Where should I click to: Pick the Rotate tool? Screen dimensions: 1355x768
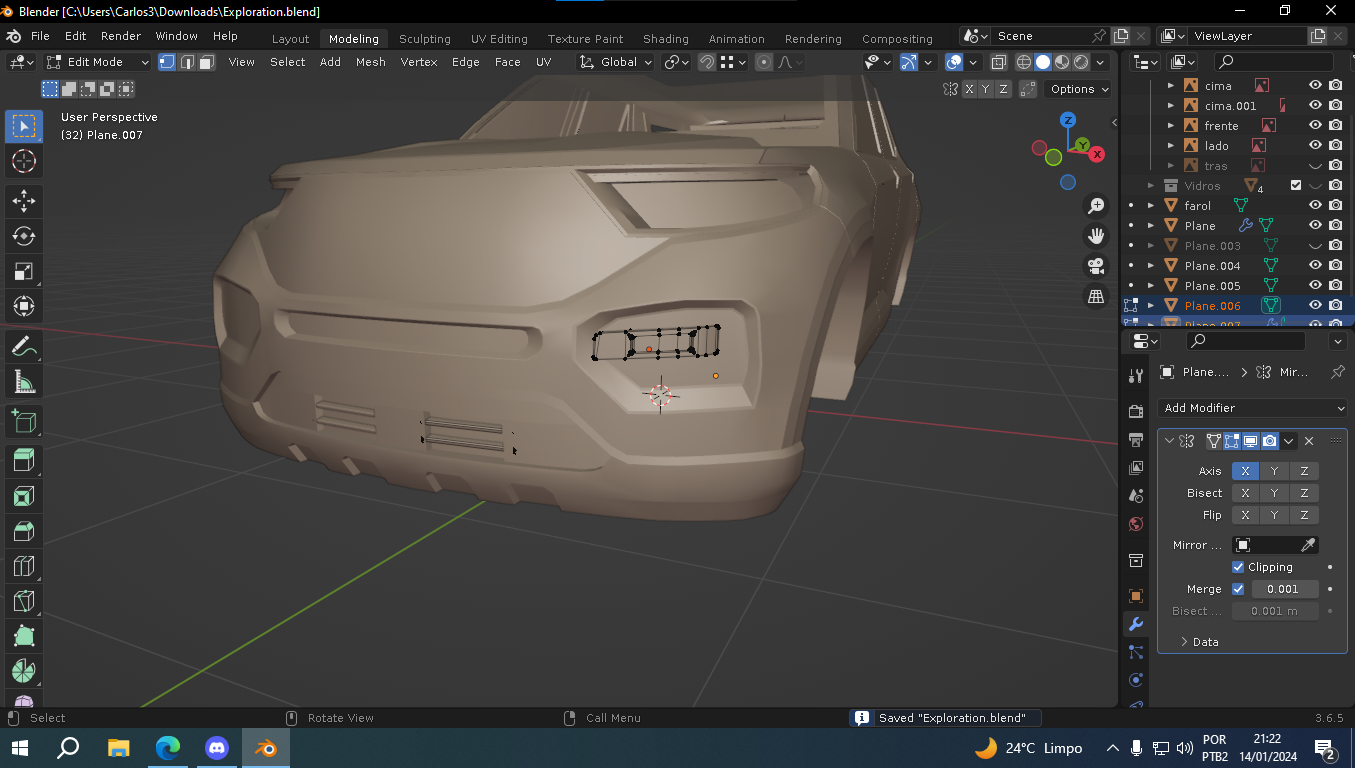[x=24, y=236]
